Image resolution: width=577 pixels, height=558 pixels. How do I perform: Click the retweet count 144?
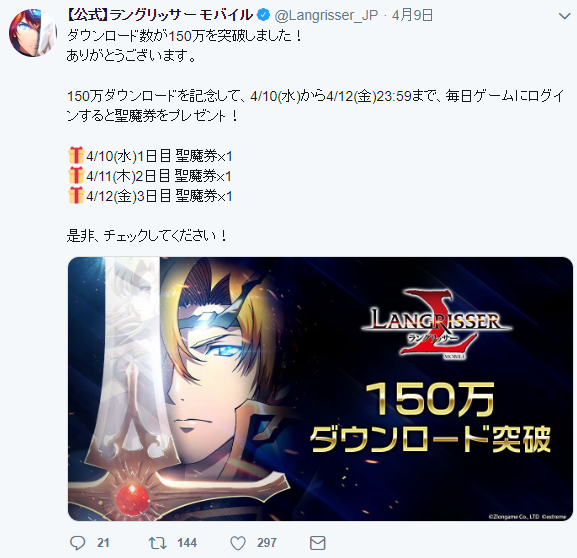pos(187,543)
